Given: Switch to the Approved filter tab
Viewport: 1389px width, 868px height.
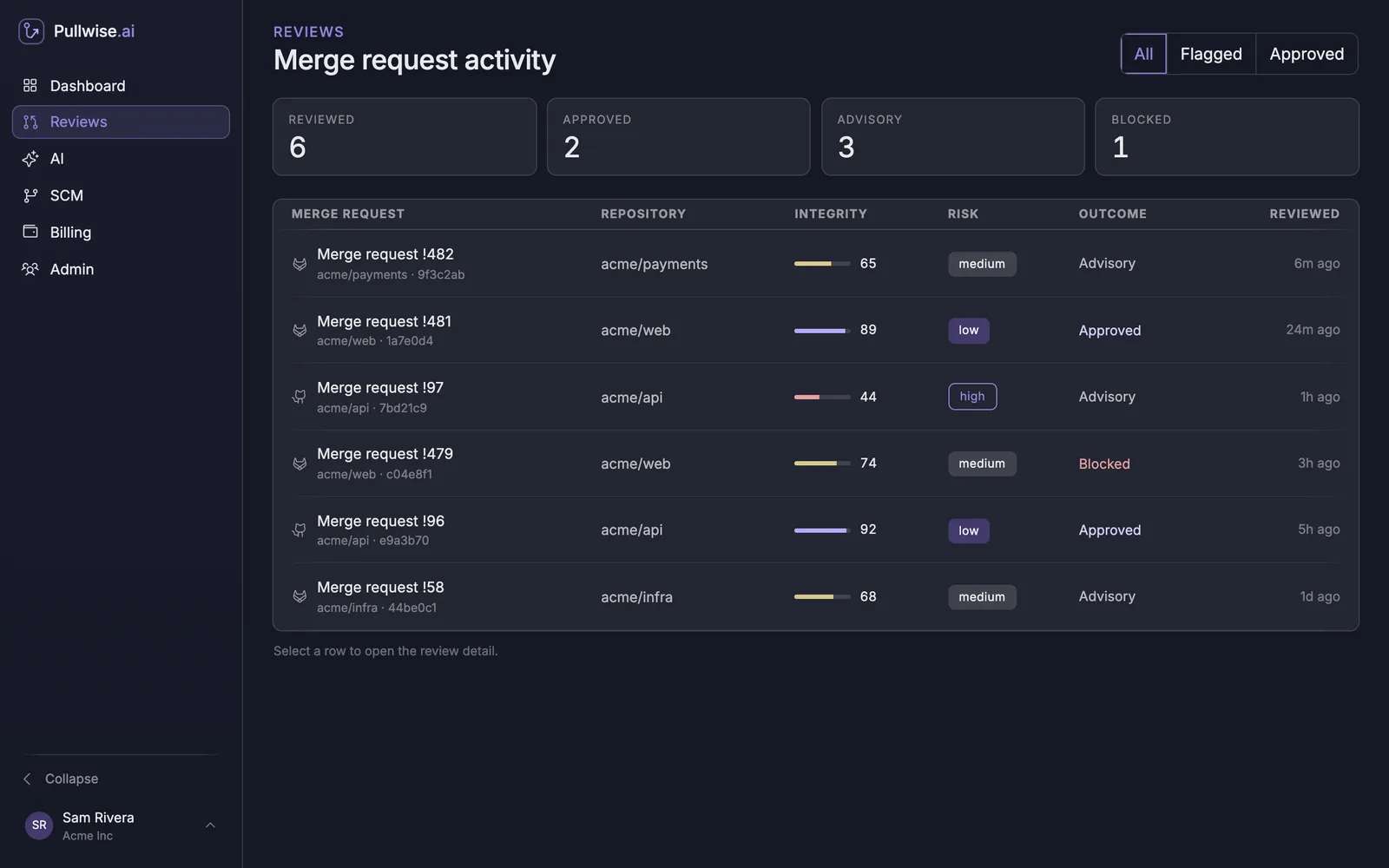Looking at the screenshot, I should (1307, 54).
